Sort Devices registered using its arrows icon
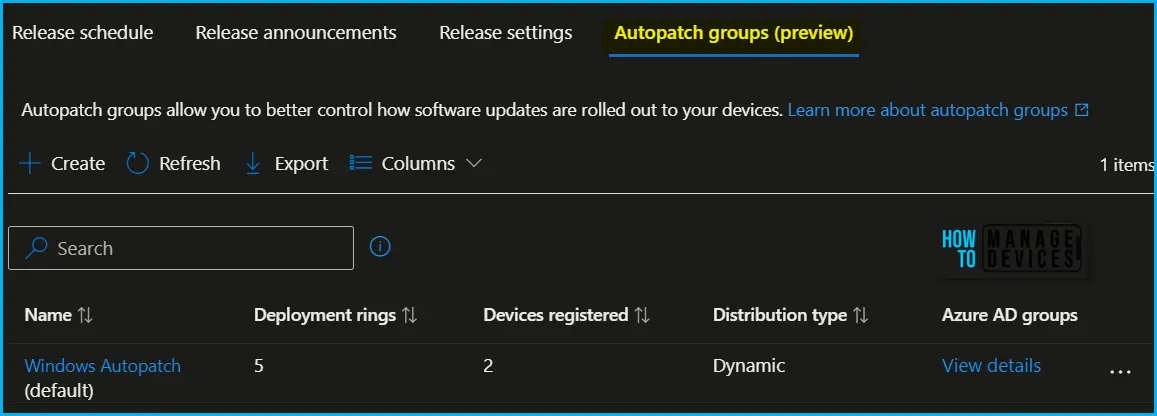 click(x=642, y=316)
